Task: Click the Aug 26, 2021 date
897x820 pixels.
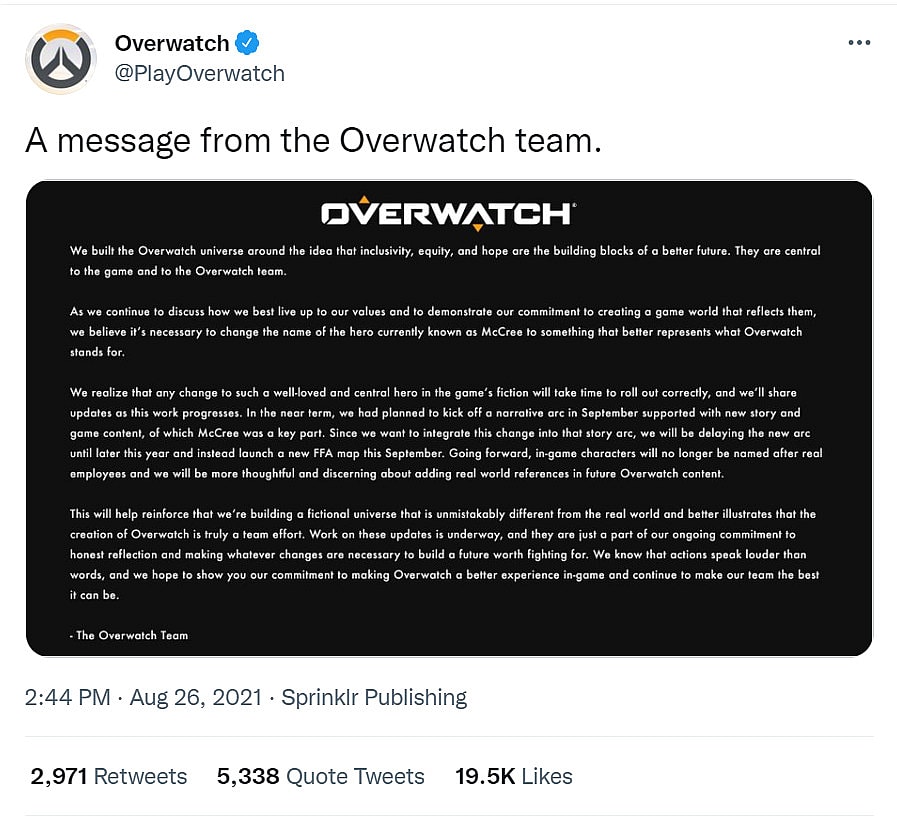Action: click(195, 697)
